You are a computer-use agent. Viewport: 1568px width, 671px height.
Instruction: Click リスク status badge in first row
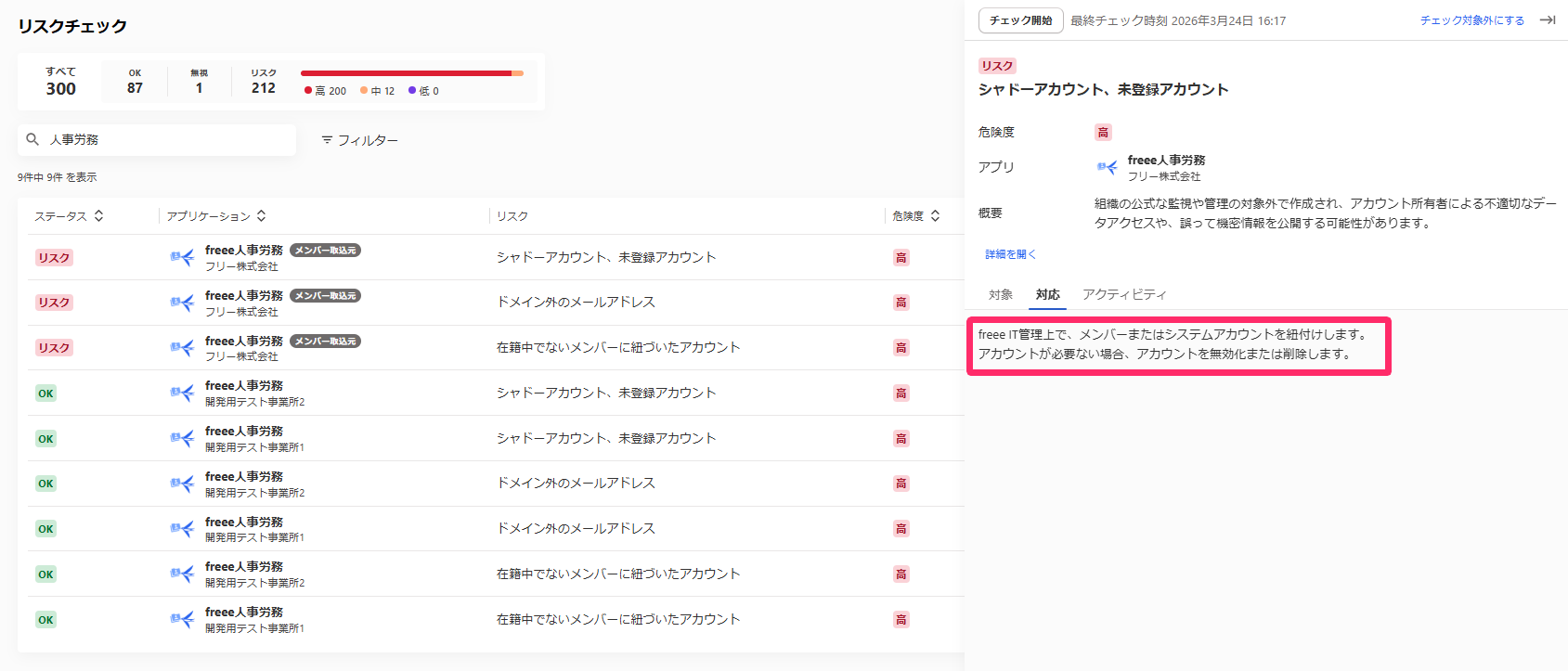pos(54,258)
